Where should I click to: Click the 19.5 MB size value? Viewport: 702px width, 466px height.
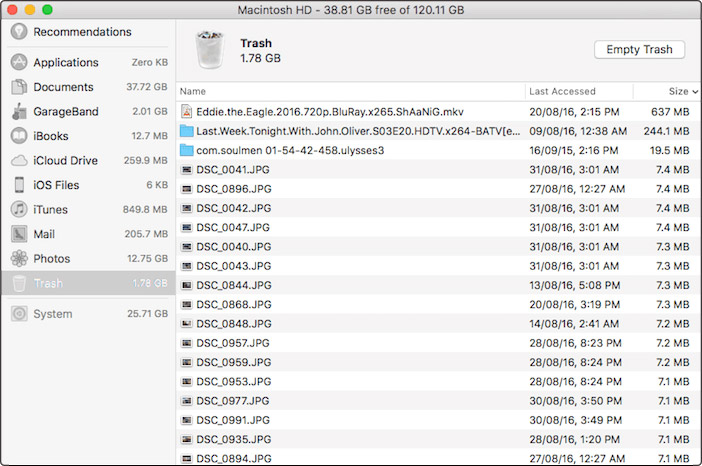coord(670,150)
